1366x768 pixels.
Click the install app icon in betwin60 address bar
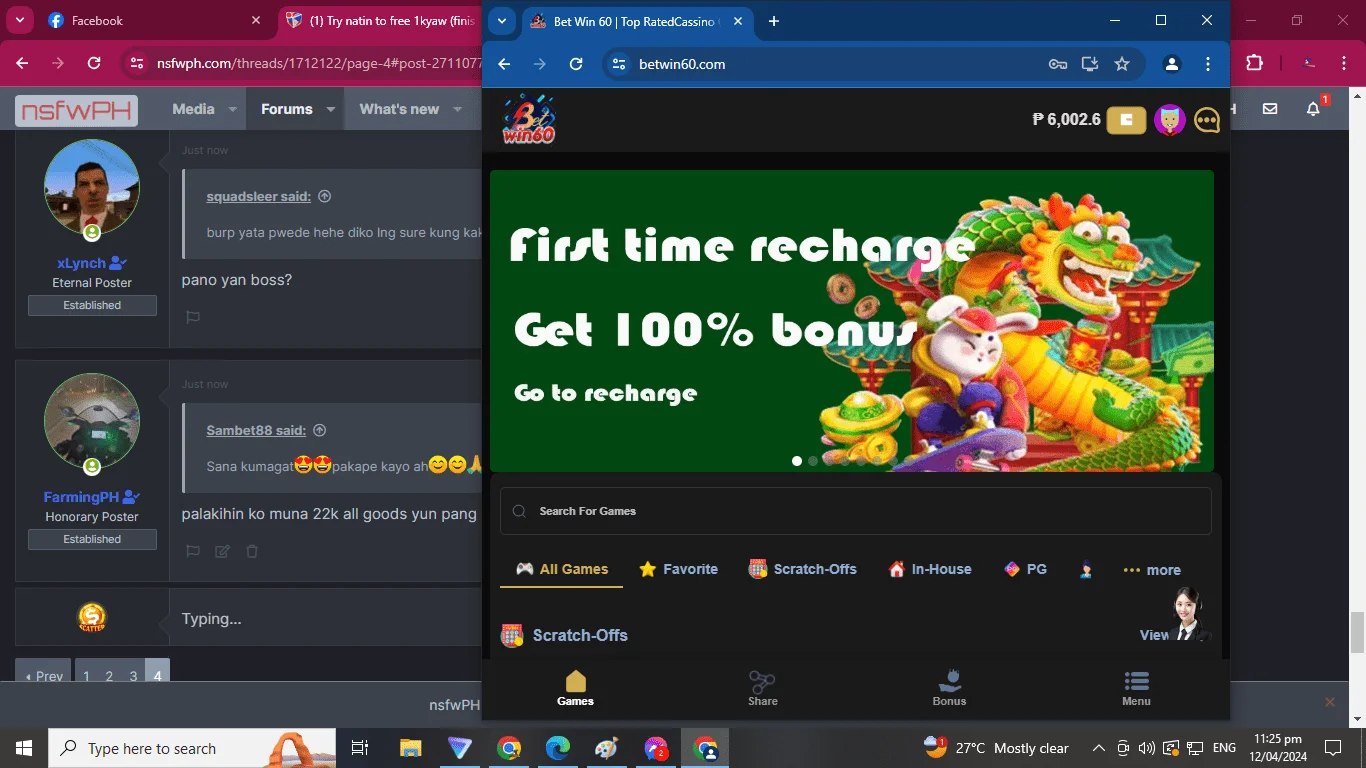(x=1090, y=64)
